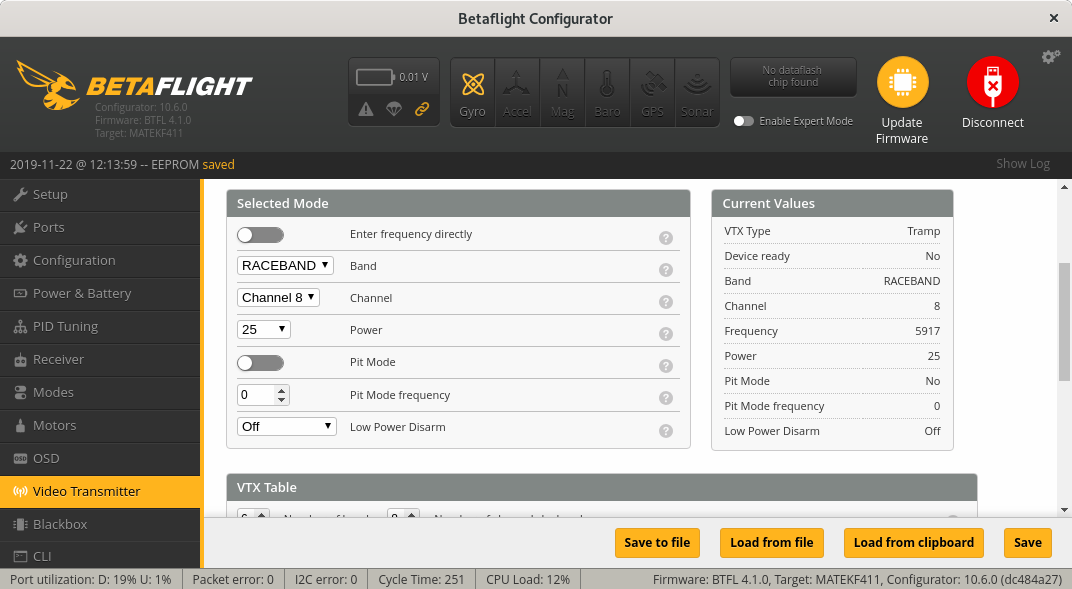The width and height of the screenshot is (1072, 589).
Task: Open the Ports tab
Action: (x=100, y=228)
